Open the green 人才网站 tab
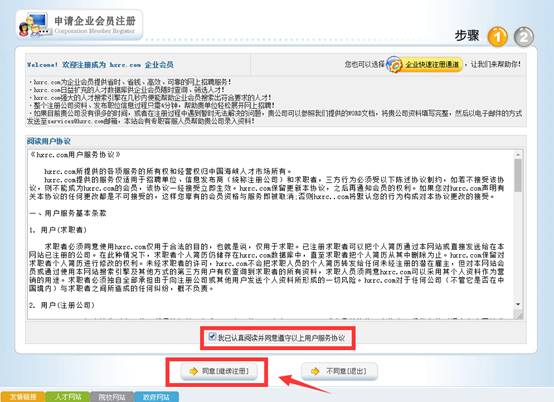554x402 pixels. click(68, 397)
